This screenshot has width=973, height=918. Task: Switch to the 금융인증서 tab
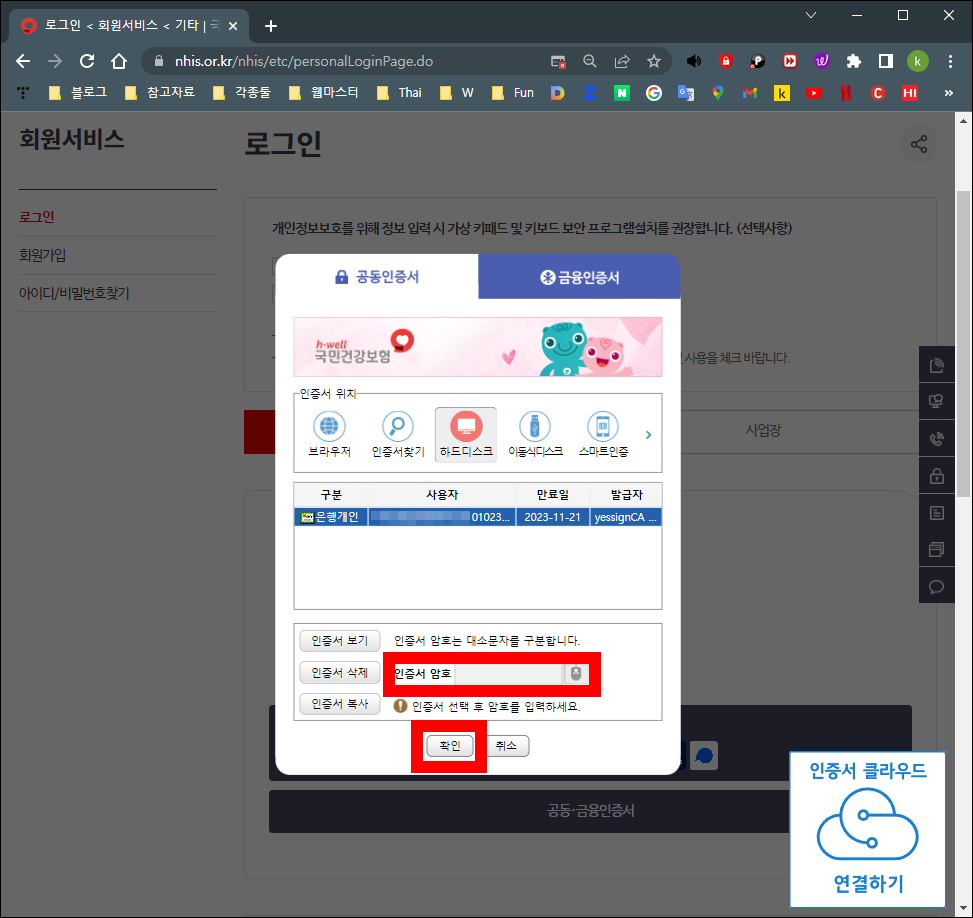pos(578,276)
